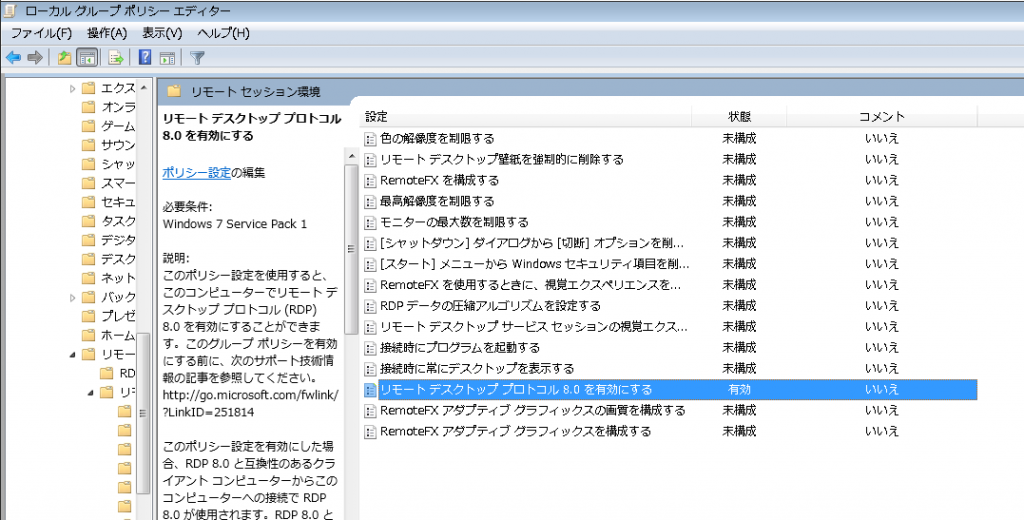
Task: Select シャッ folder in tree
Action: click(118, 164)
